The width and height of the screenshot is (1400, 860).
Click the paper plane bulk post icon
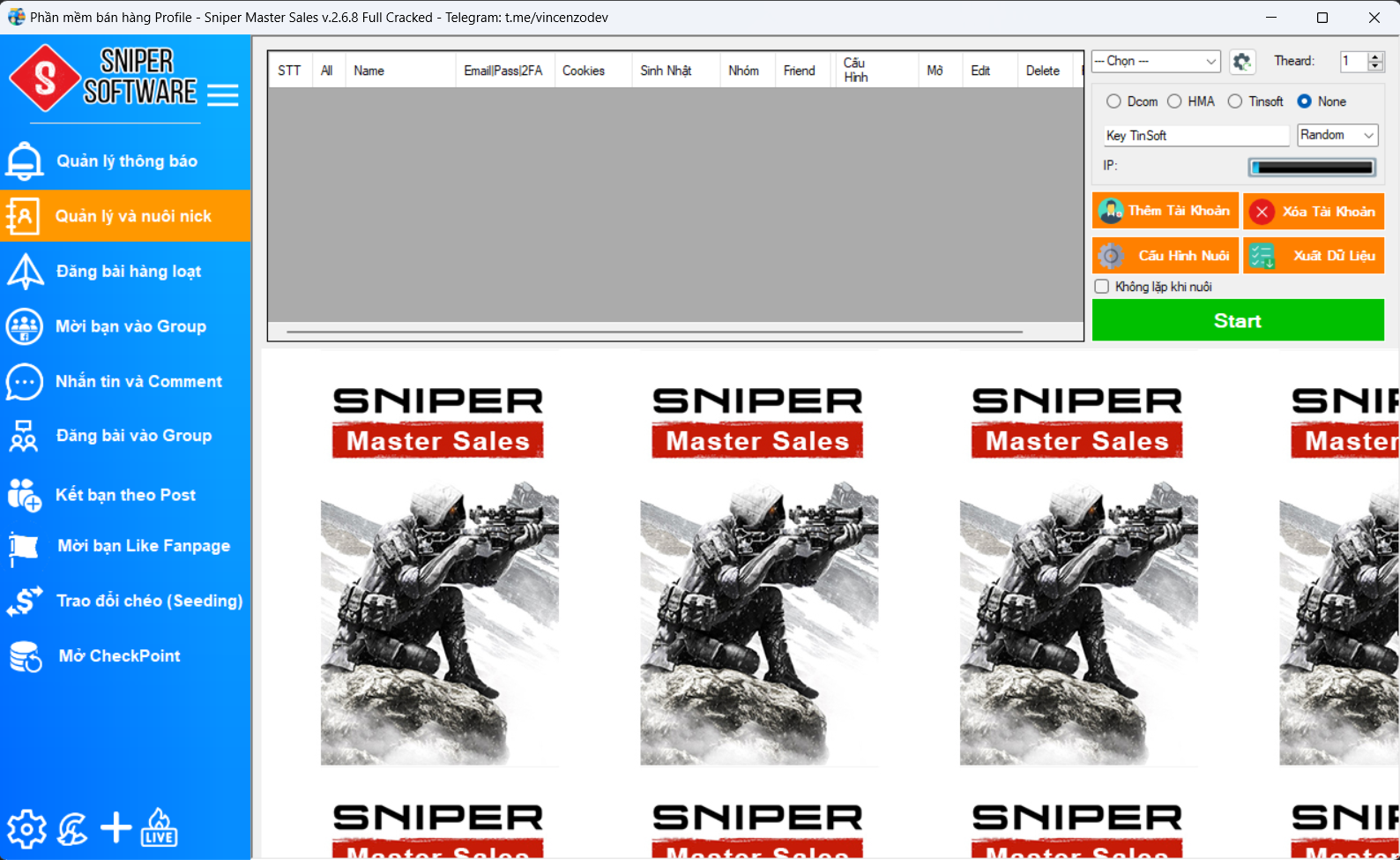(26, 272)
